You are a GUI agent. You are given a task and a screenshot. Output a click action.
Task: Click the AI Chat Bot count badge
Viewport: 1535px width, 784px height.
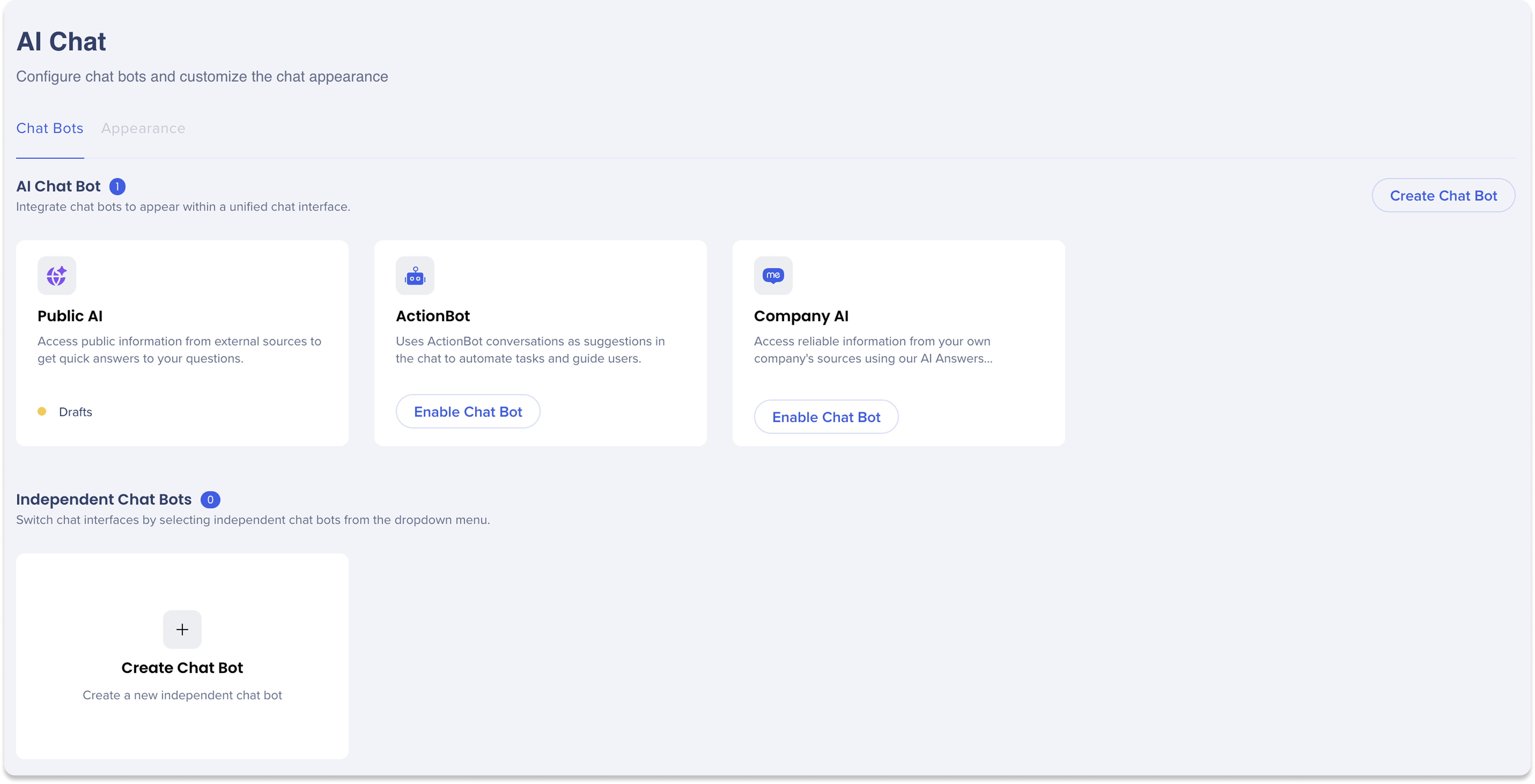point(117,186)
